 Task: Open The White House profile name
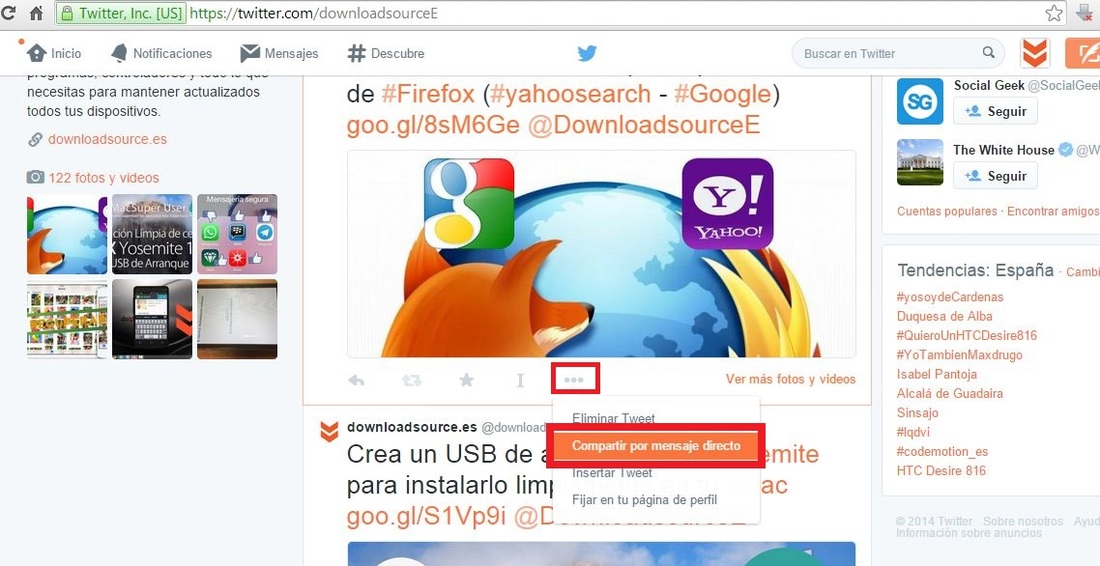coord(1004,149)
